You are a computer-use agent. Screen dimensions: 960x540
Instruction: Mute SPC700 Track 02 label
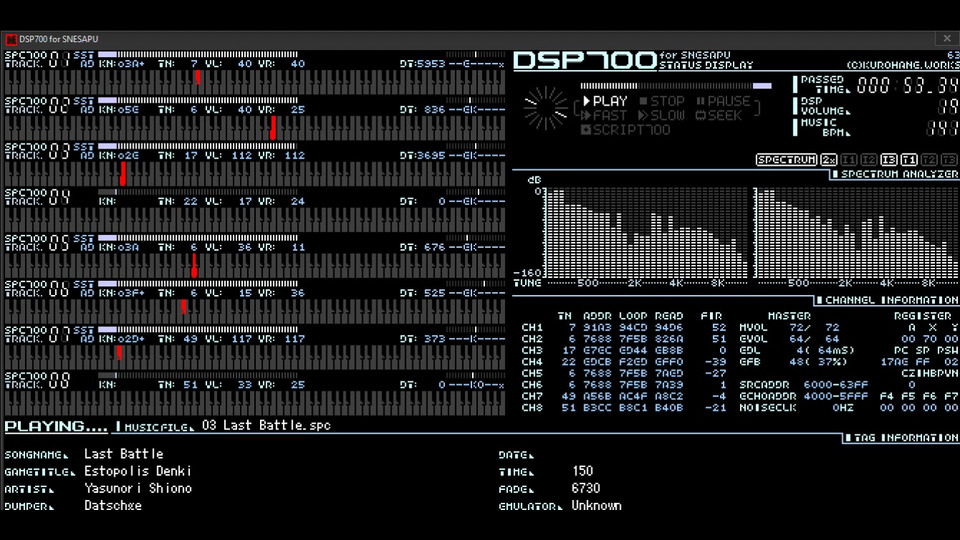click(x=37, y=105)
